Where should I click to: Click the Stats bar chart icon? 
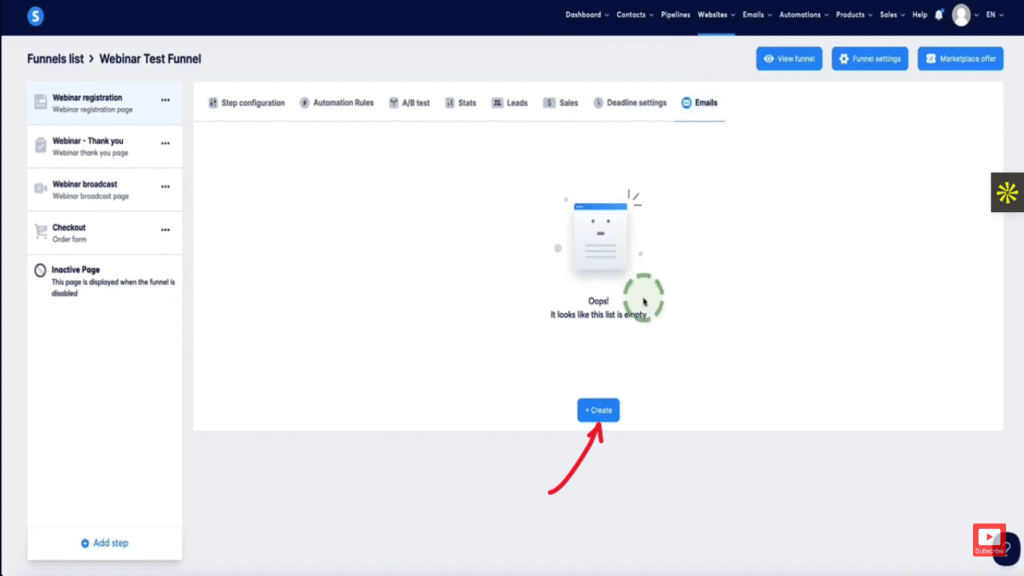pos(449,103)
